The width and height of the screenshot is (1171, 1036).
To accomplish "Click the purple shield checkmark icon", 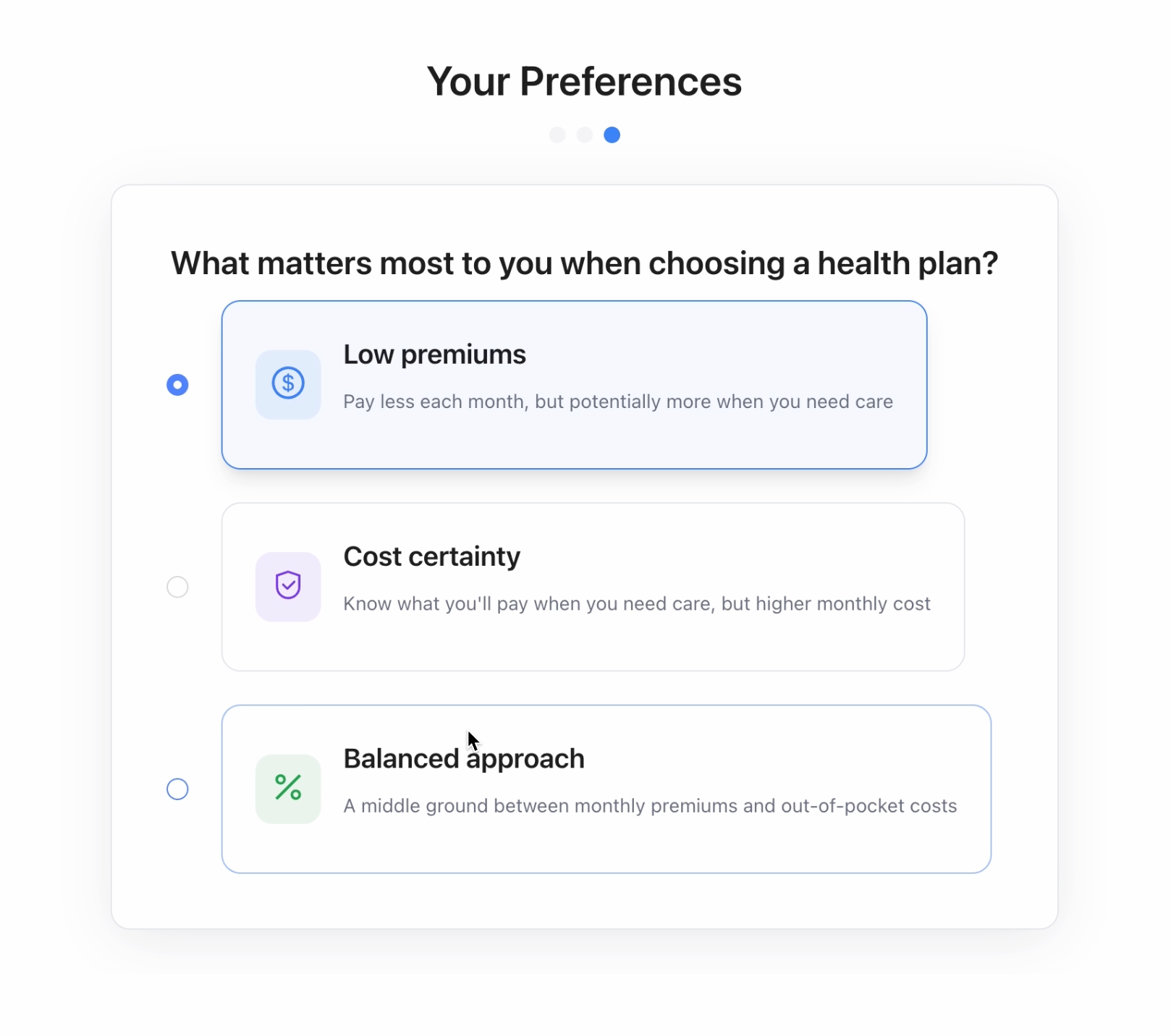I will pos(288,585).
